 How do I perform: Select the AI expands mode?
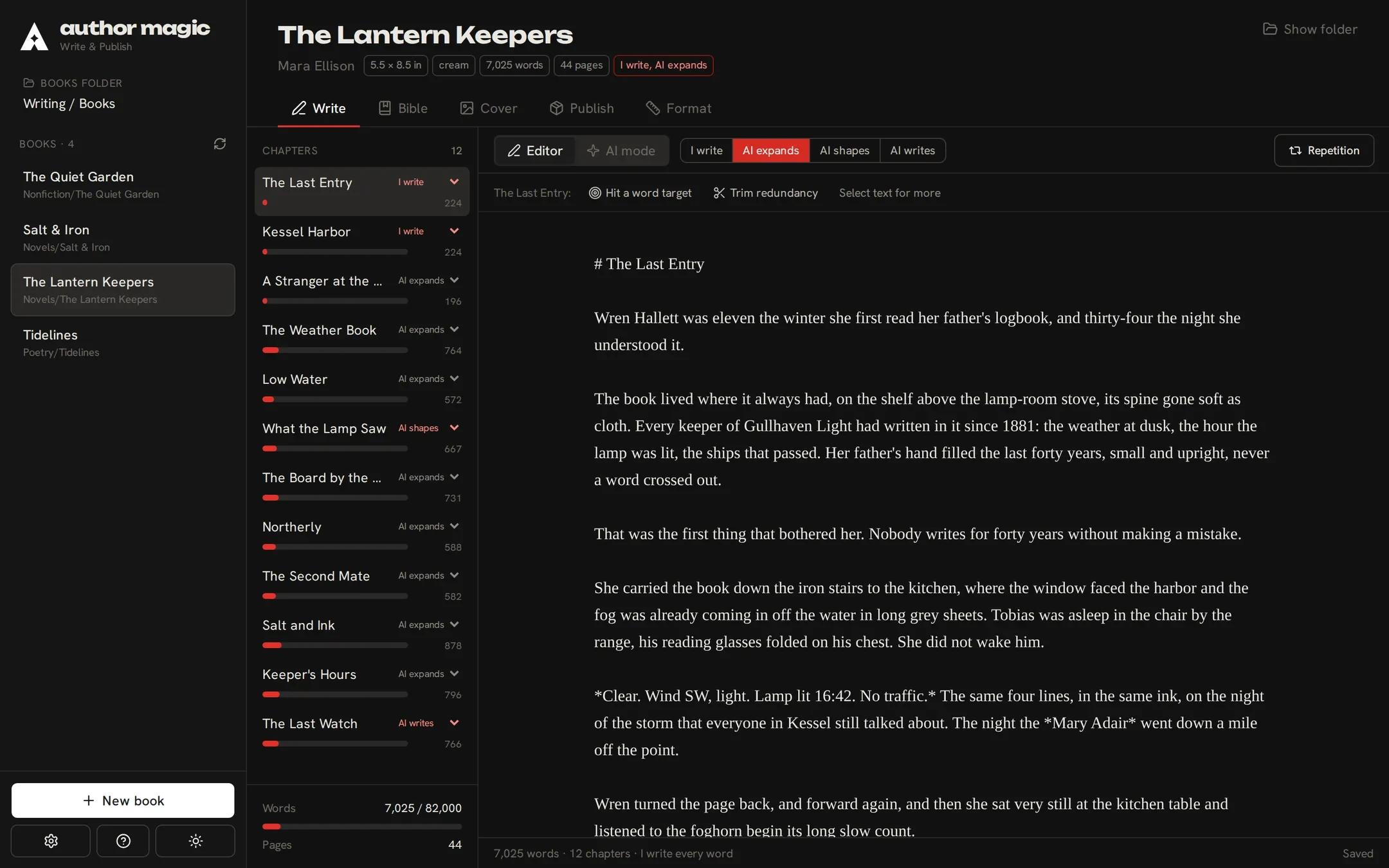pos(770,150)
